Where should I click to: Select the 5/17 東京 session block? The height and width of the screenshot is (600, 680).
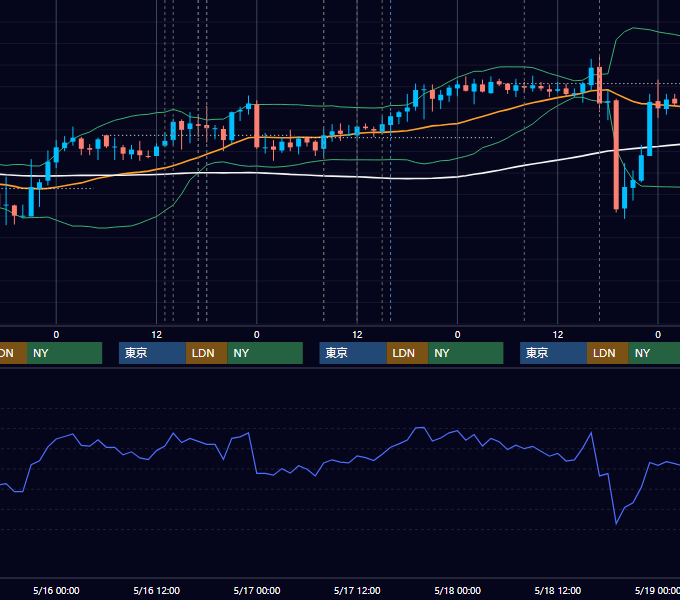[x=353, y=353]
